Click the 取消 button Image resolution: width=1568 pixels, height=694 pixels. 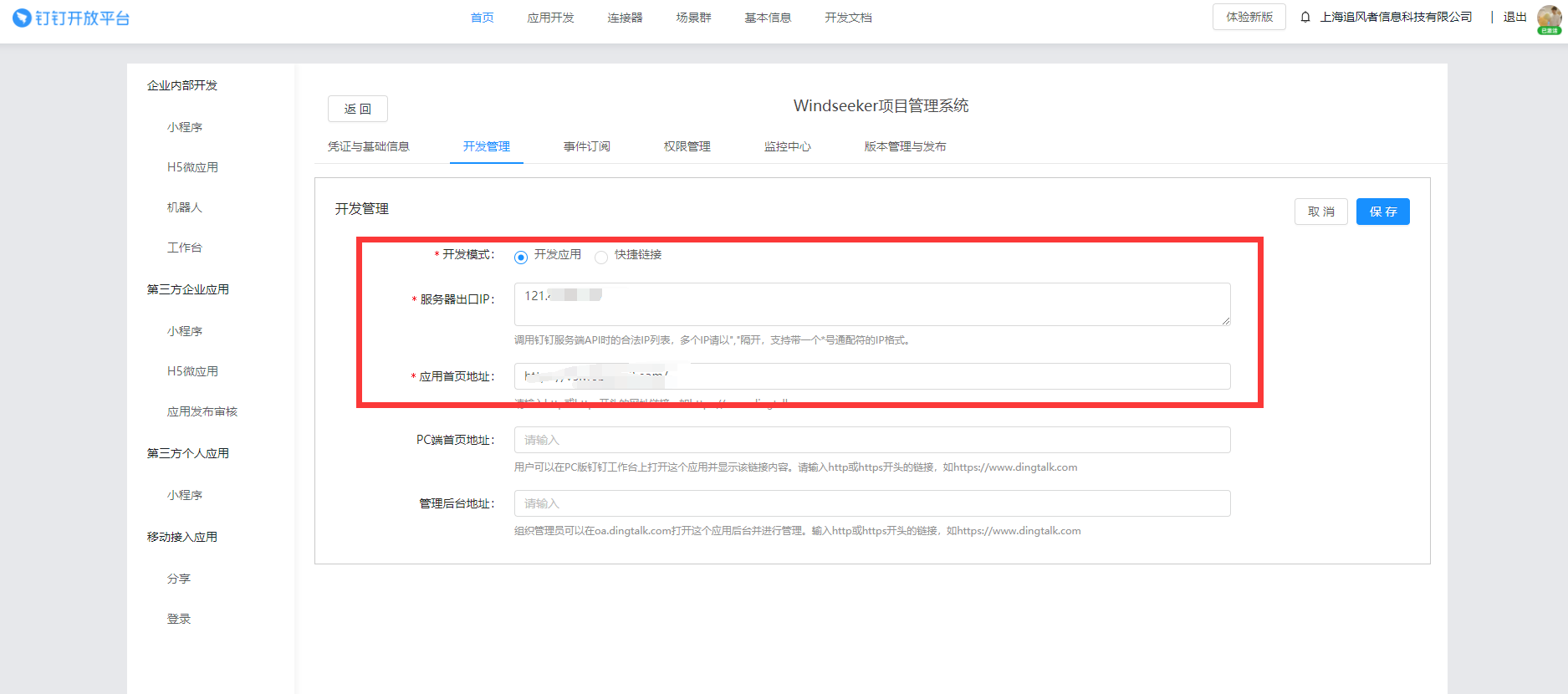point(1321,212)
